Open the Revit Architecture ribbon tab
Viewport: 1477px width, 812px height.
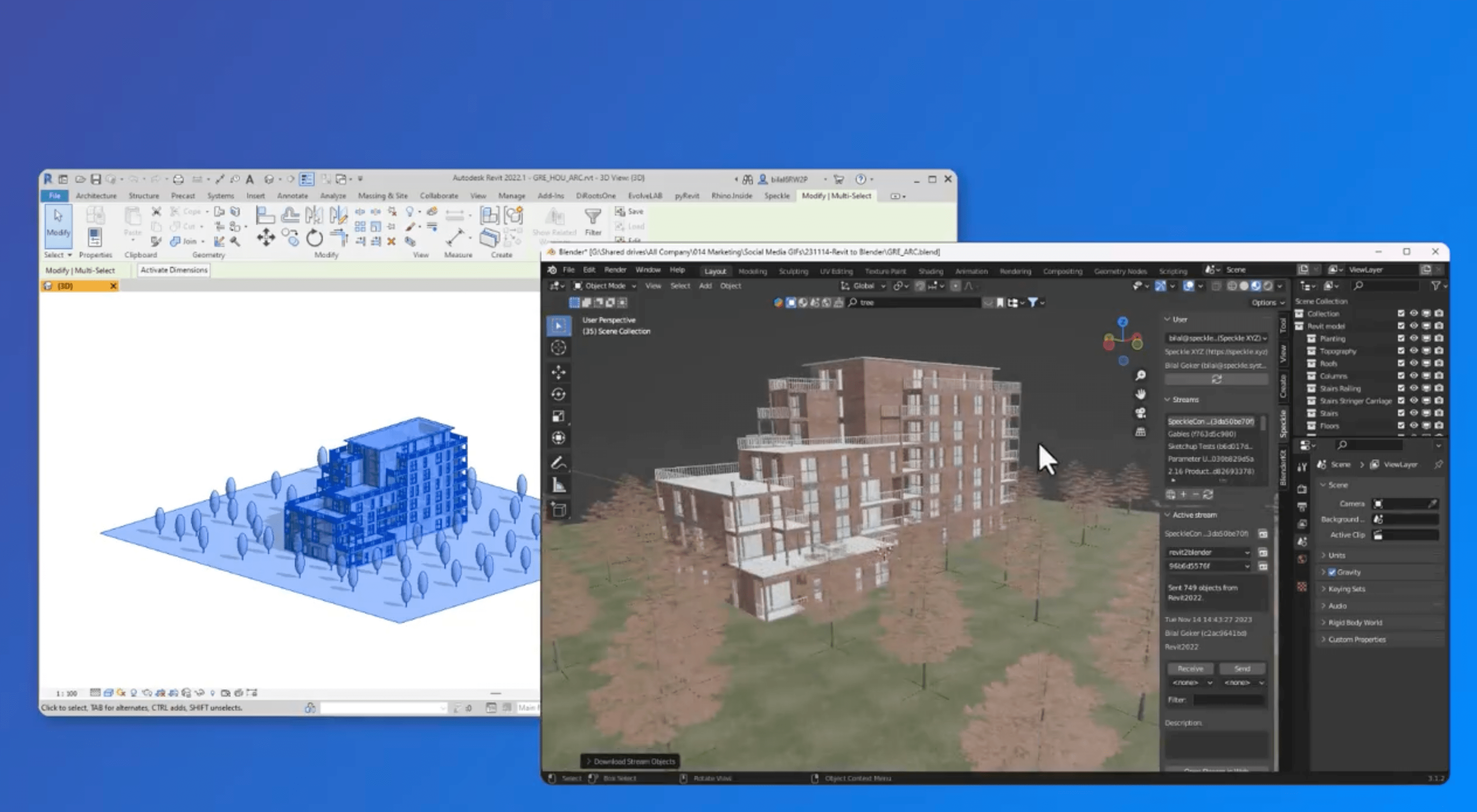pyautogui.click(x=96, y=196)
